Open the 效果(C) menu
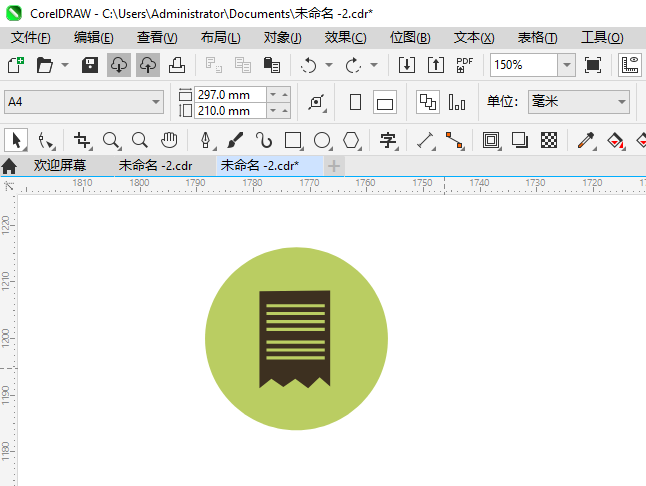Image resolution: width=646 pixels, height=486 pixels. point(345,37)
